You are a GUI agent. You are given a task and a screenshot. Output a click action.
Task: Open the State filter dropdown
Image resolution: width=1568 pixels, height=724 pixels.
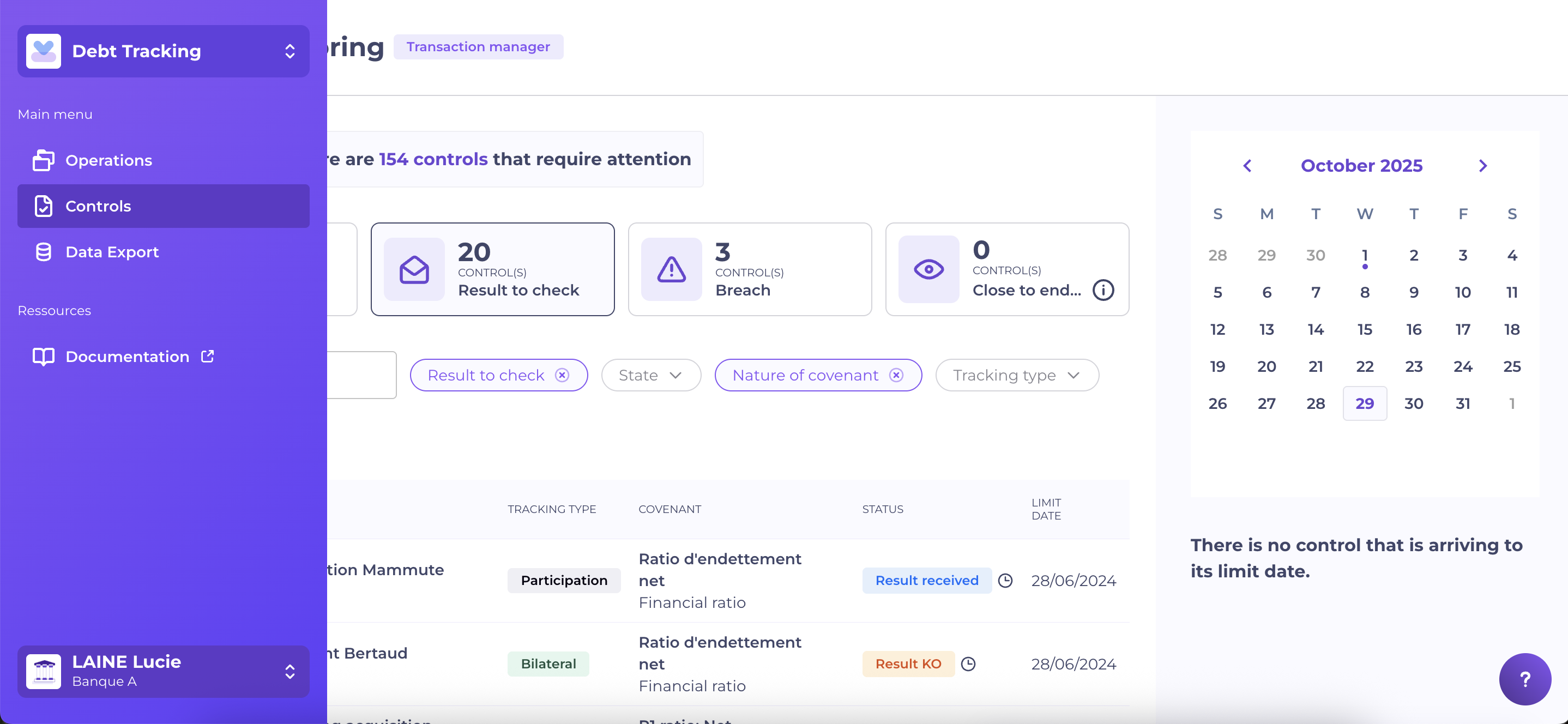[x=650, y=375]
